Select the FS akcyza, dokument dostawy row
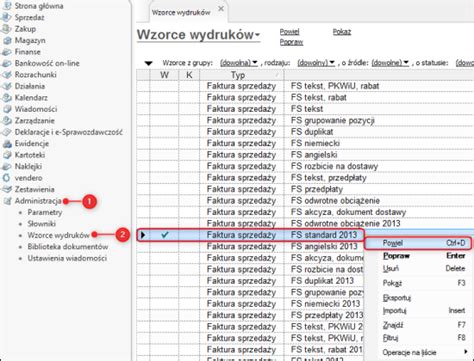The height and width of the screenshot is (361, 474). point(305,212)
